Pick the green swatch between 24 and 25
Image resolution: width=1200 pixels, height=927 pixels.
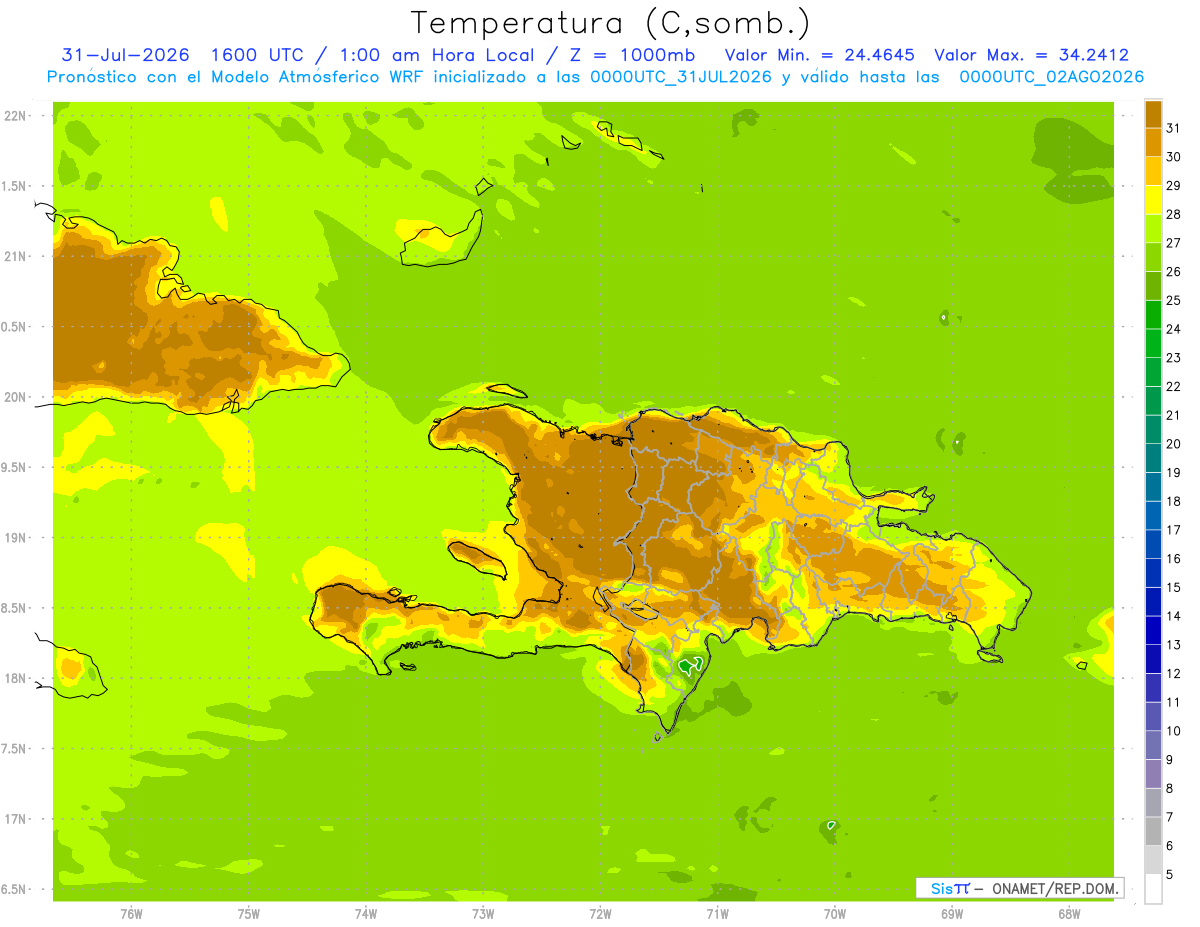pyautogui.click(x=1153, y=314)
